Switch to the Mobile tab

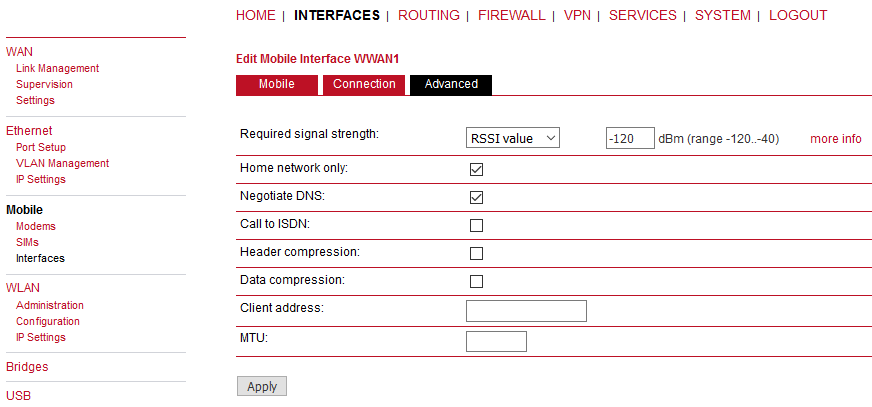click(x=276, y=85)
